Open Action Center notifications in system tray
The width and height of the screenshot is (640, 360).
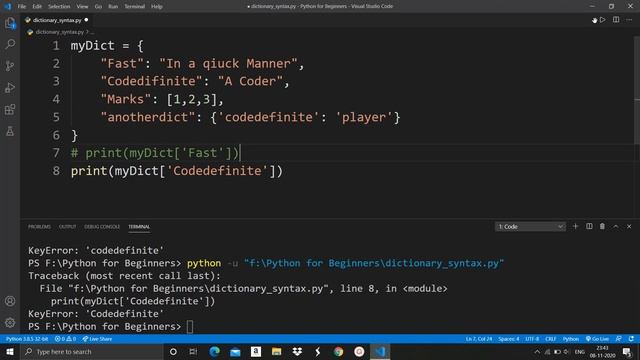[627, 352]
